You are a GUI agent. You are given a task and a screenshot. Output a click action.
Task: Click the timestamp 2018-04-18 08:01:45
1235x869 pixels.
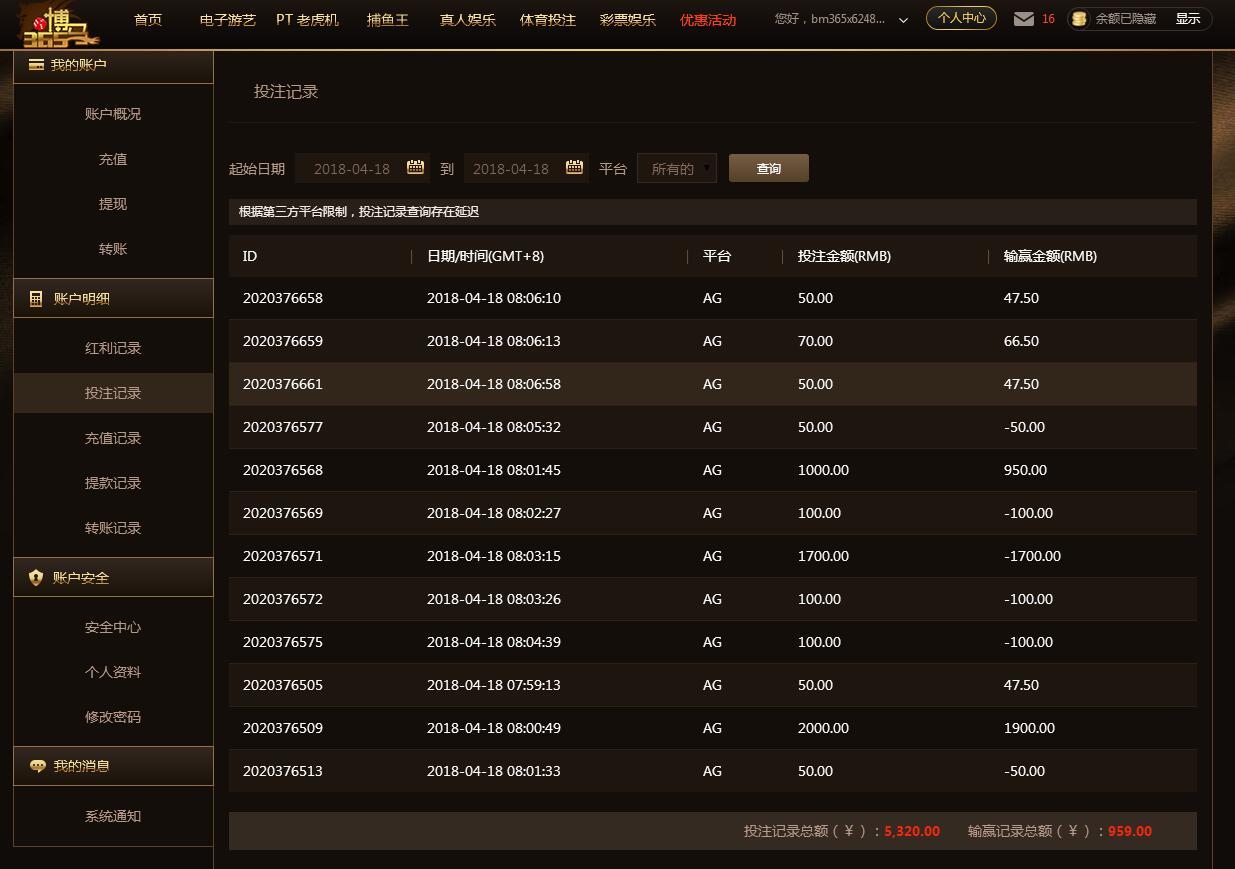coord(494,470)
